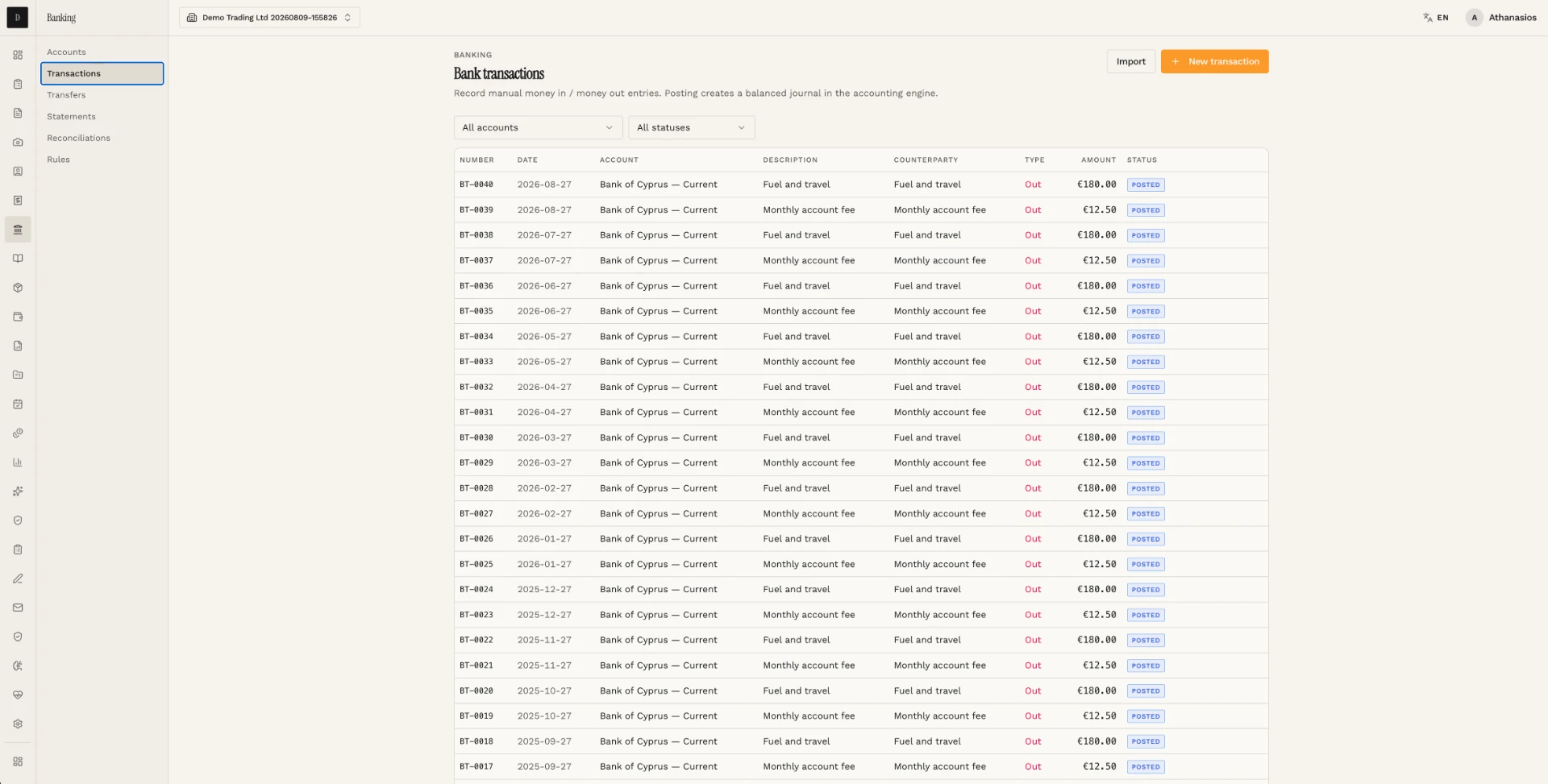Expand the All statuses filter dropdown

692,127
